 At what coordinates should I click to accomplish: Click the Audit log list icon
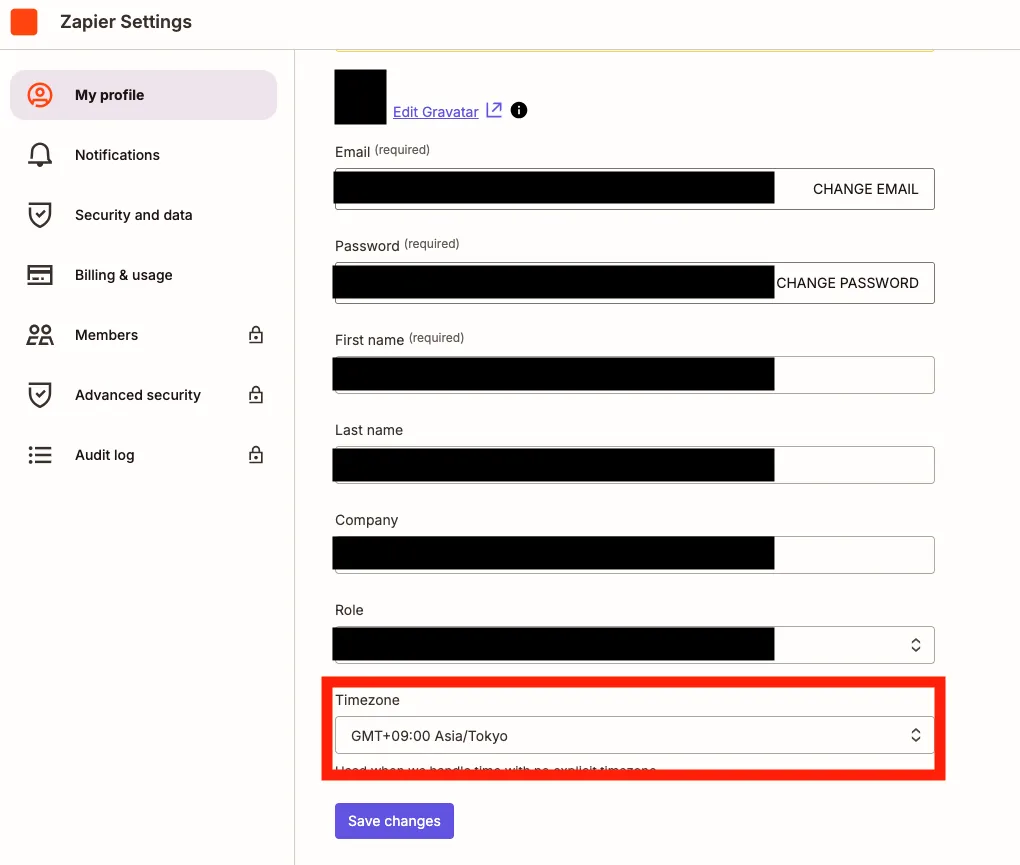click(40, 455)
